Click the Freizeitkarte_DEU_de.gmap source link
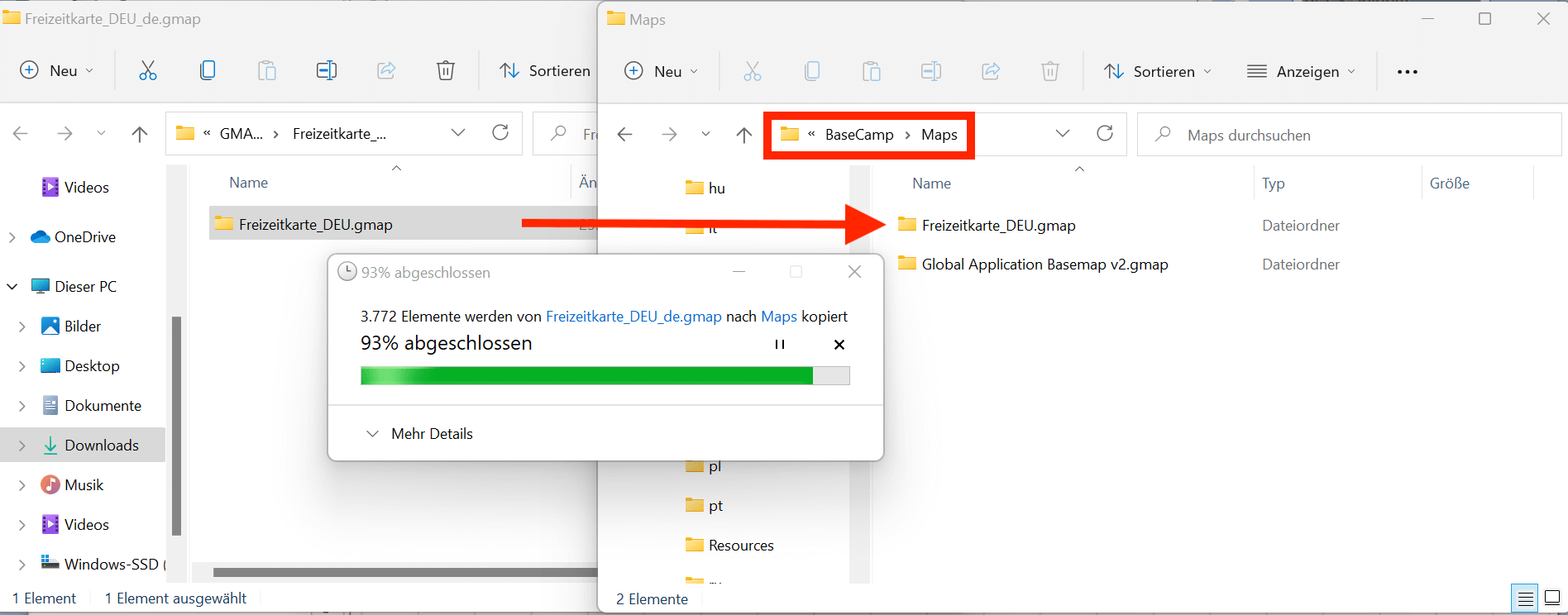Viewport: 1568px width, 615px height. click(633, 317)
